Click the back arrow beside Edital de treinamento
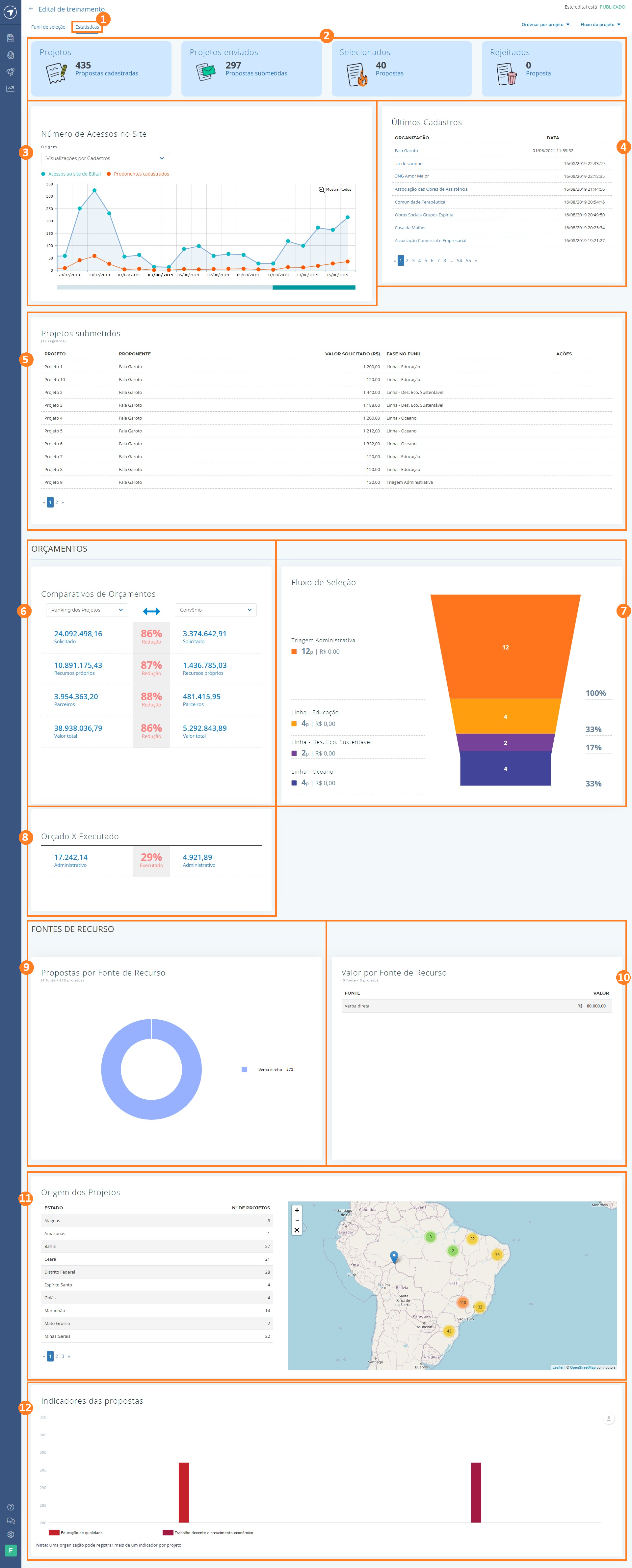Screen dimensions: 632x1568 coord(31,9)
